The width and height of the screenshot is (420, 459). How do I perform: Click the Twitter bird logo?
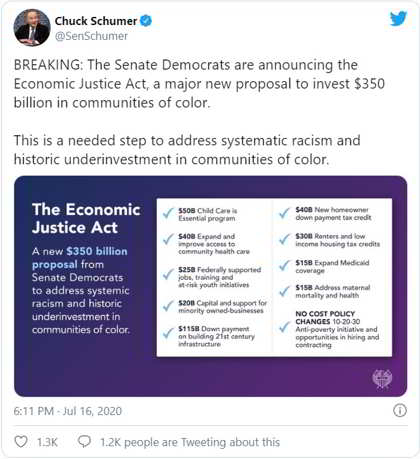click(x=399, y=18)
